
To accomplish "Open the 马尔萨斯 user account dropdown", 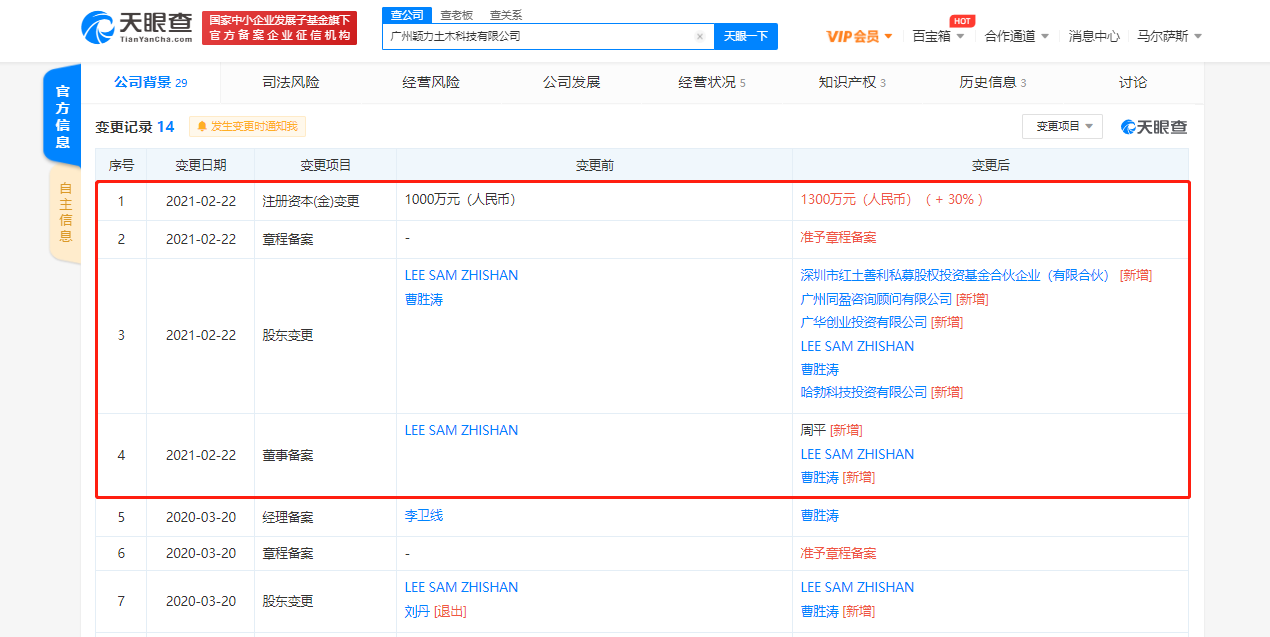I will [1169, 36].
